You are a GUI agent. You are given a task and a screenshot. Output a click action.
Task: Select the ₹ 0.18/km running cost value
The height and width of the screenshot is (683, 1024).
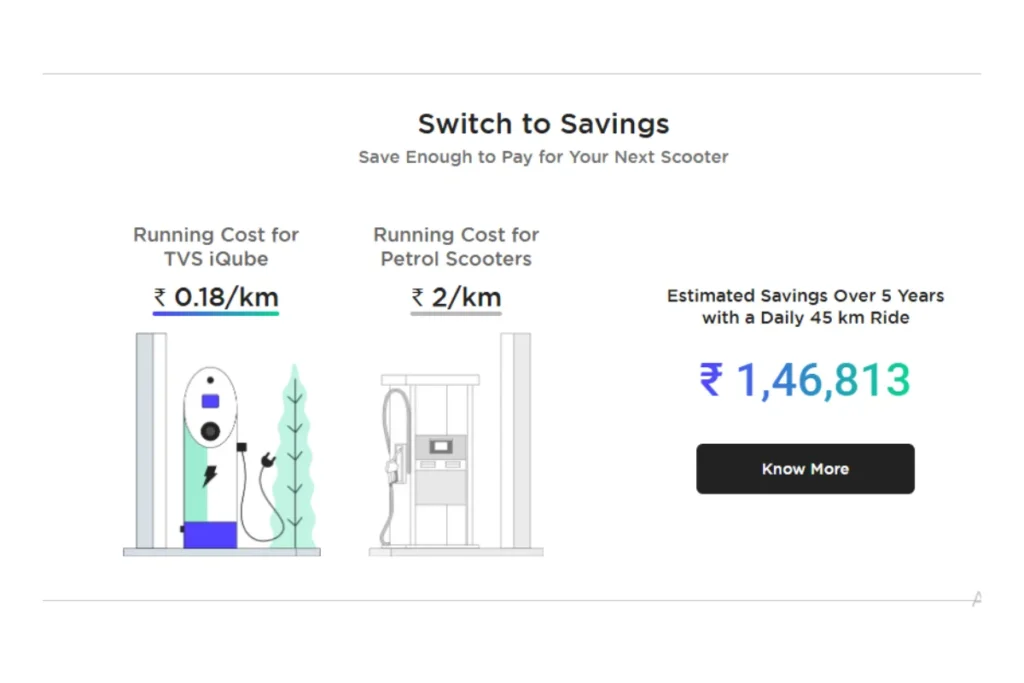216,298
